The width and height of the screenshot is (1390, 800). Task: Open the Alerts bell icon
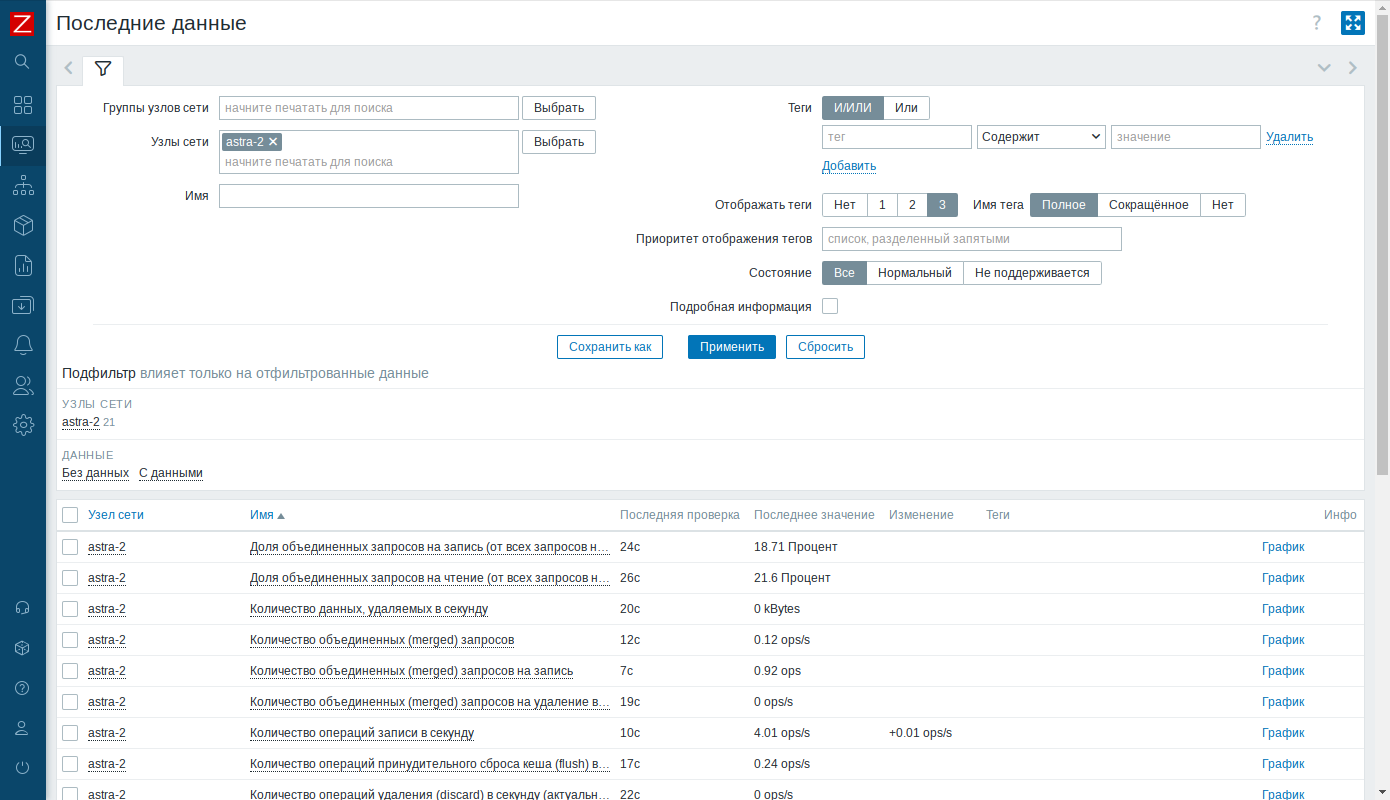pyautogui.click(x=22, y=345)
